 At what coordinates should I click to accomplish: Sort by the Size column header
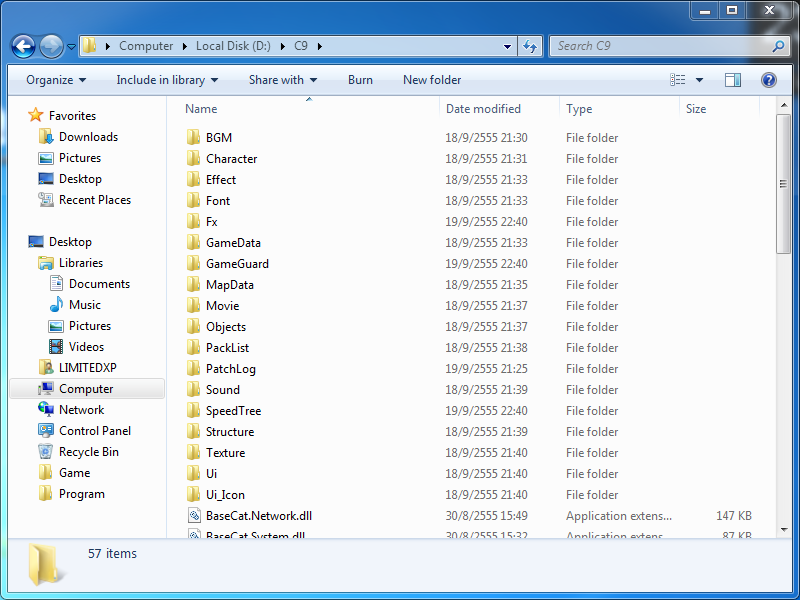tap(696, 109)
